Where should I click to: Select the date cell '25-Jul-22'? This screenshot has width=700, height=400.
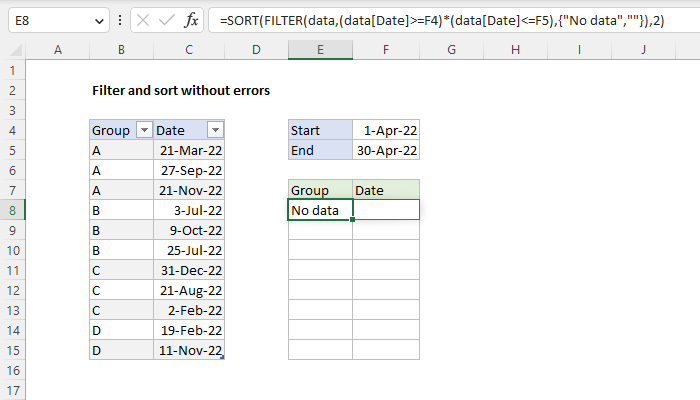click(x=189, y=250)
